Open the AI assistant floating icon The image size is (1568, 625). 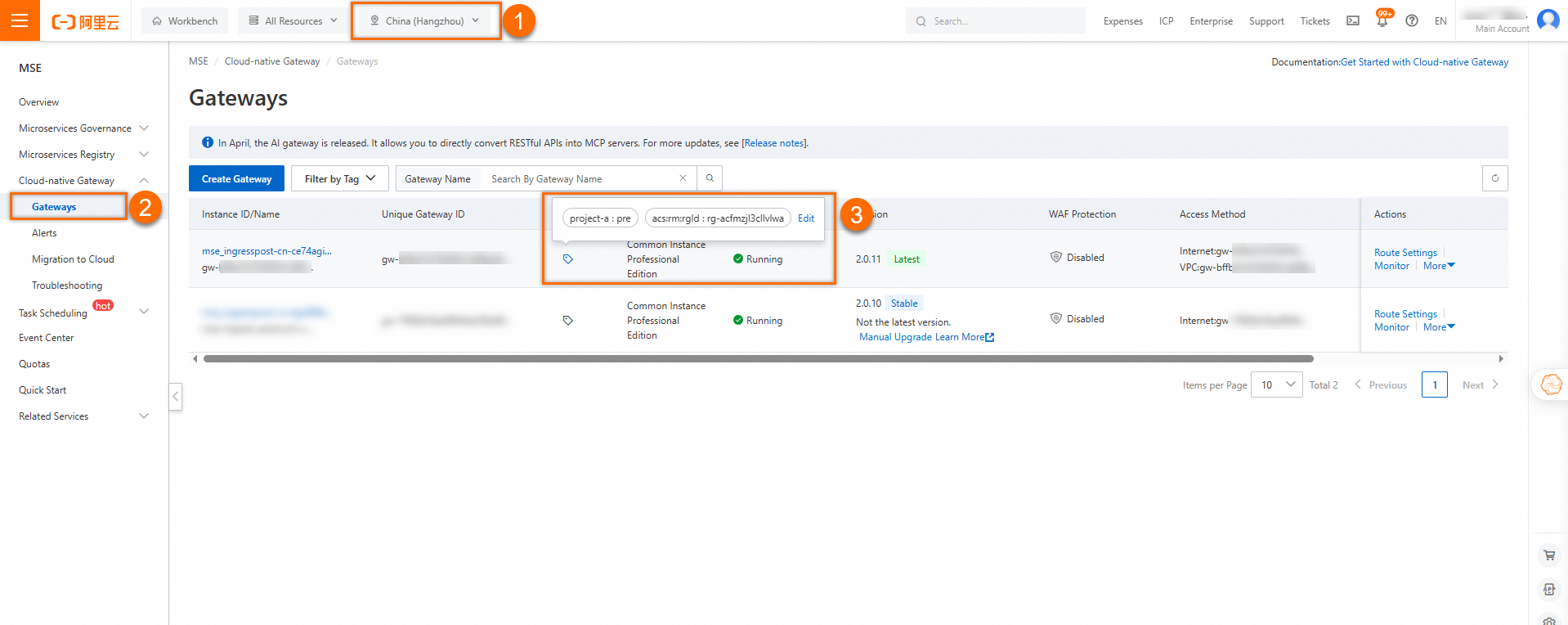[x=1551, y=384]
